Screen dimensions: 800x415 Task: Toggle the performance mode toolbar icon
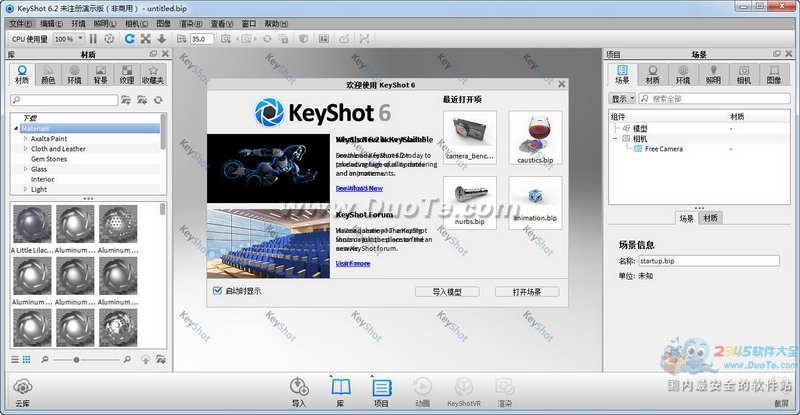point(109,39)
